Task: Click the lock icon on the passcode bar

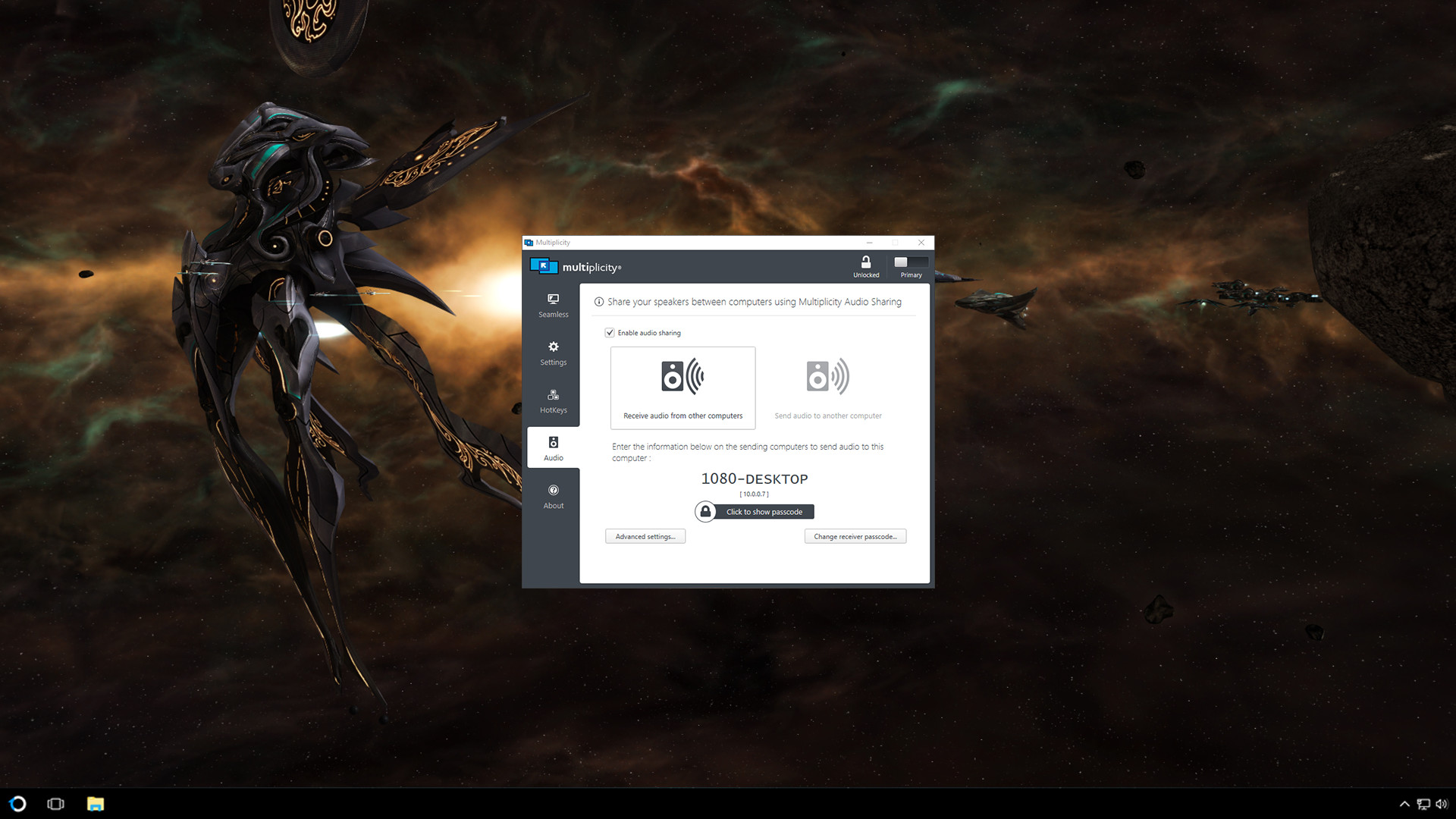Action: pos(705,511)
